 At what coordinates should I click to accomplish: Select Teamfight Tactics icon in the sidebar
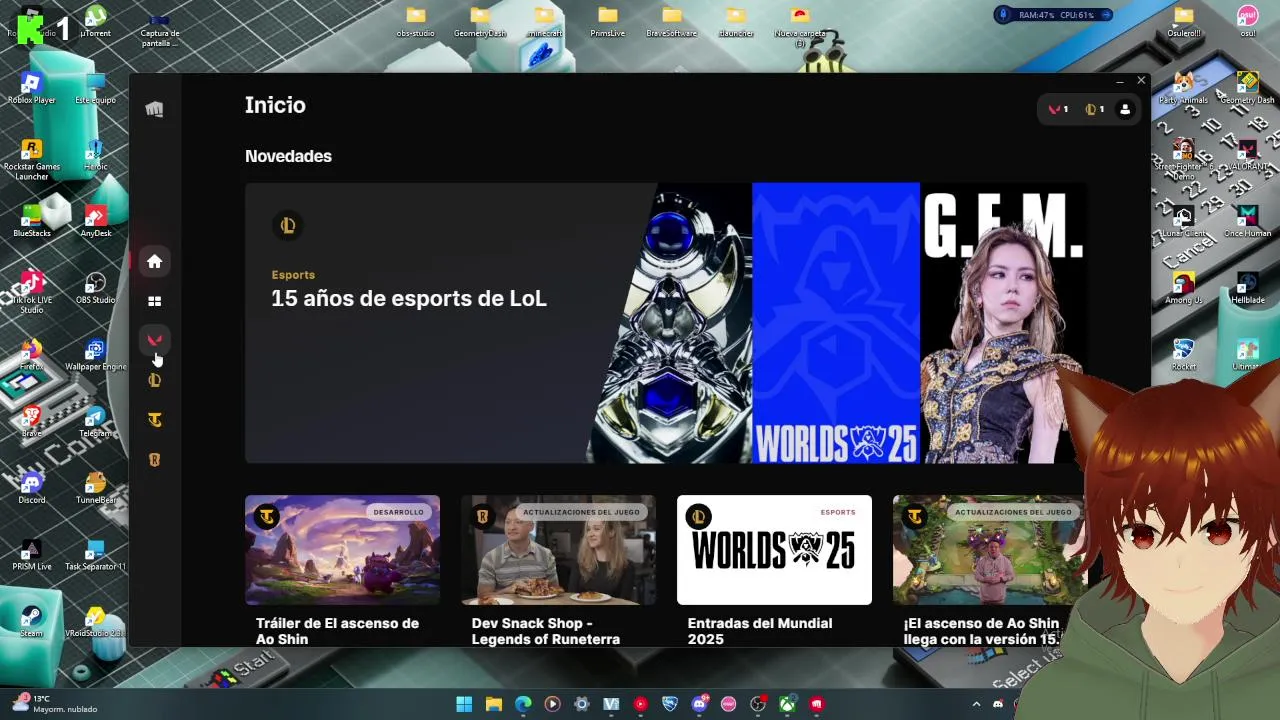(x=154, y=420)
